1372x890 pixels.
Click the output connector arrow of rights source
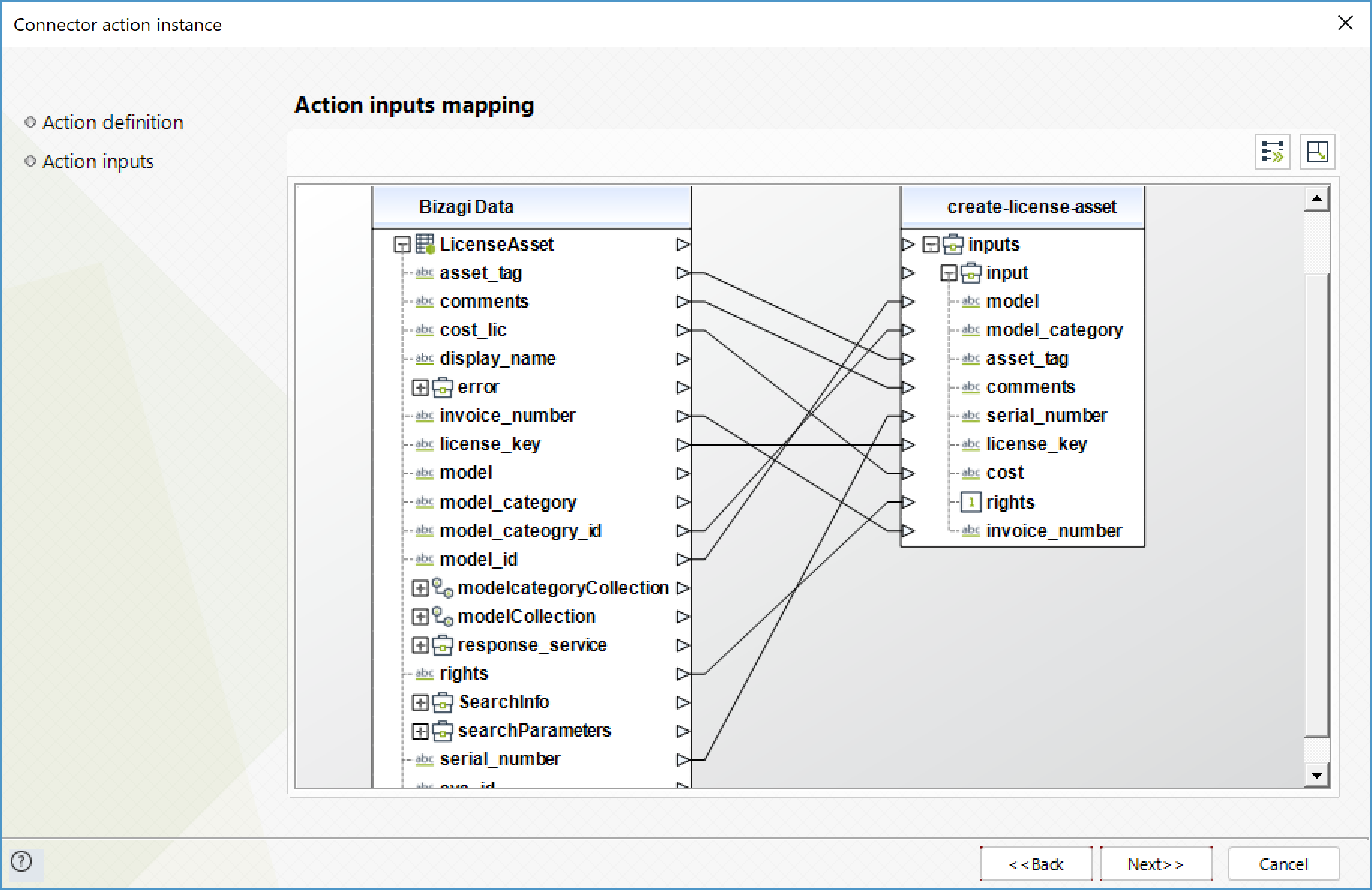pos(683,675)
